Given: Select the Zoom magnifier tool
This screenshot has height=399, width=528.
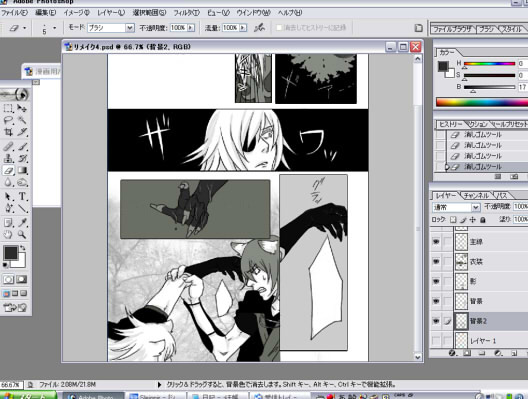Looking at the screenshot, I should click(22, 234).
